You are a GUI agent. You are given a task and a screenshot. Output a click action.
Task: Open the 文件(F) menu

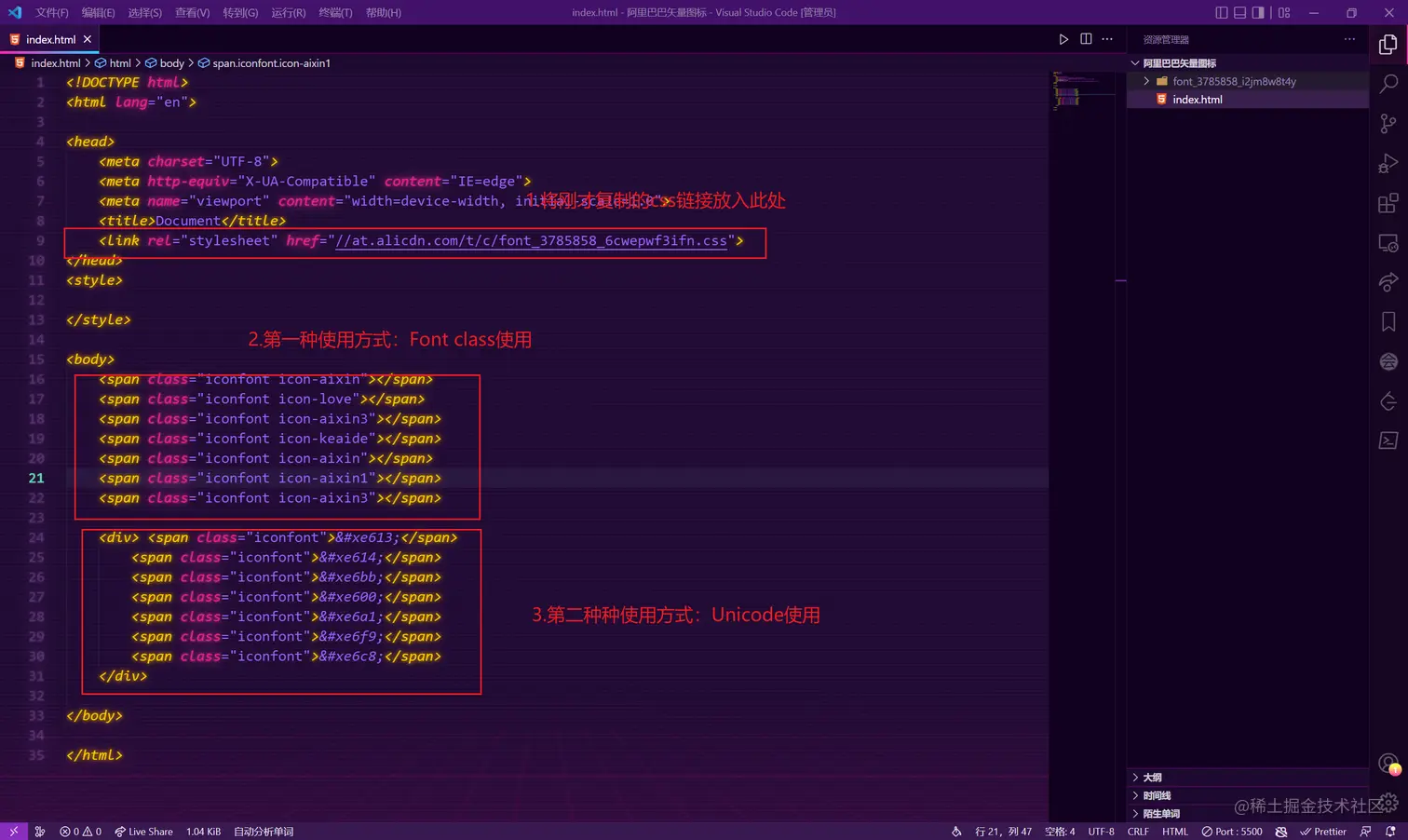(x=51, y=12)
